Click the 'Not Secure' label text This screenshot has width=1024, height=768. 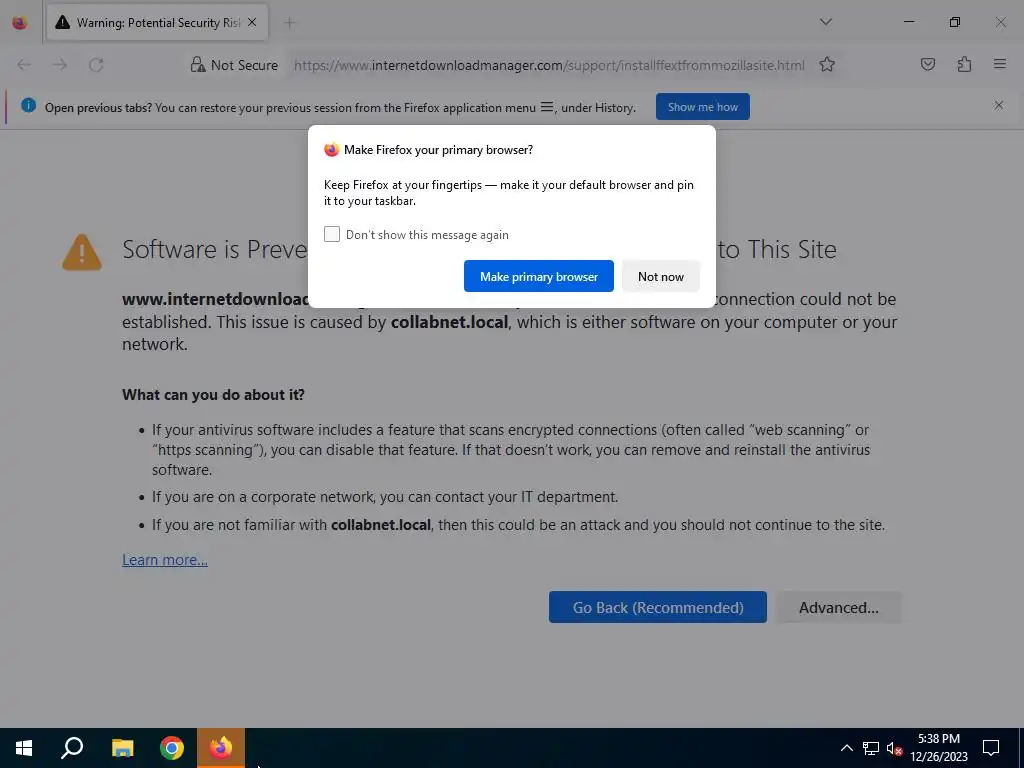[x=244, y=65]
